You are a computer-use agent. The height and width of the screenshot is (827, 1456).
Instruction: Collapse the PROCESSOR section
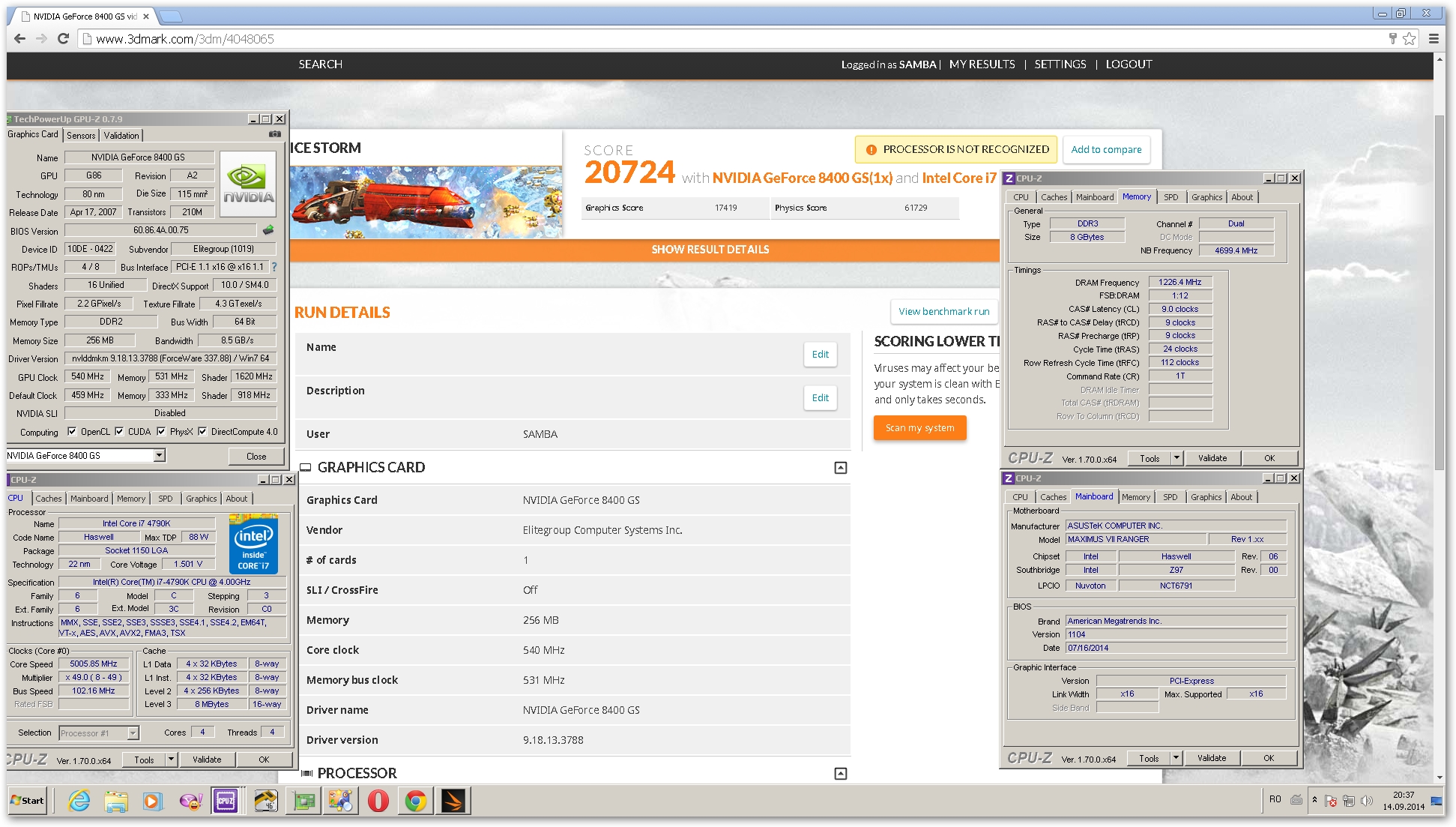[841, 774]
